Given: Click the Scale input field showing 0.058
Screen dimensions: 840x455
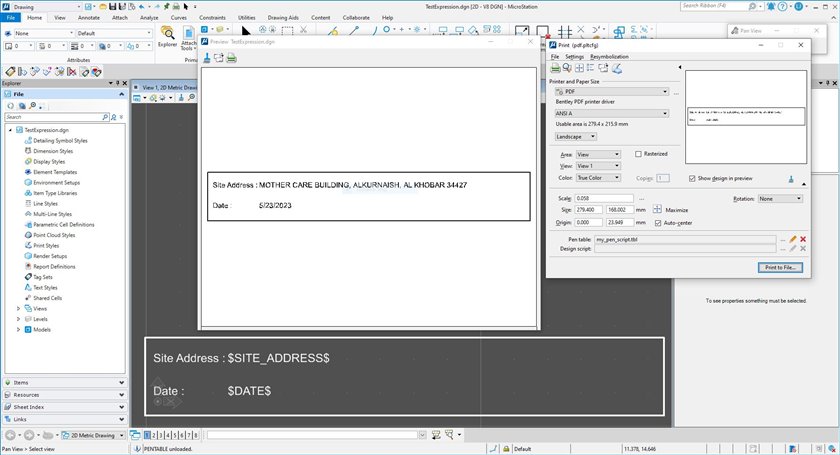Looking at the screenshot, I should pos(604,198).
